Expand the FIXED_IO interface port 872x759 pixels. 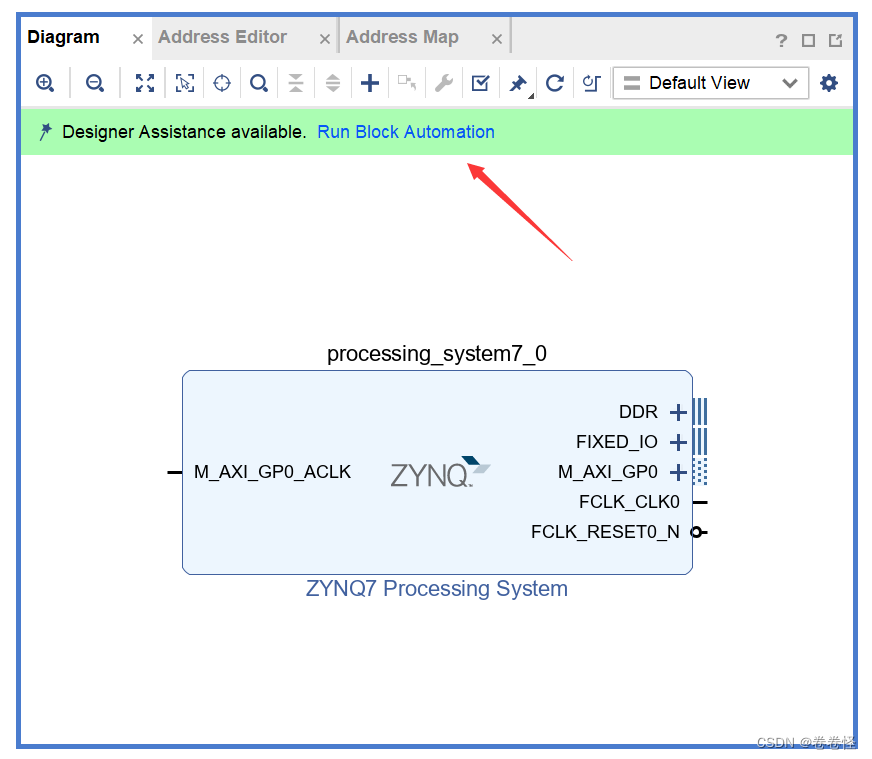677,442
